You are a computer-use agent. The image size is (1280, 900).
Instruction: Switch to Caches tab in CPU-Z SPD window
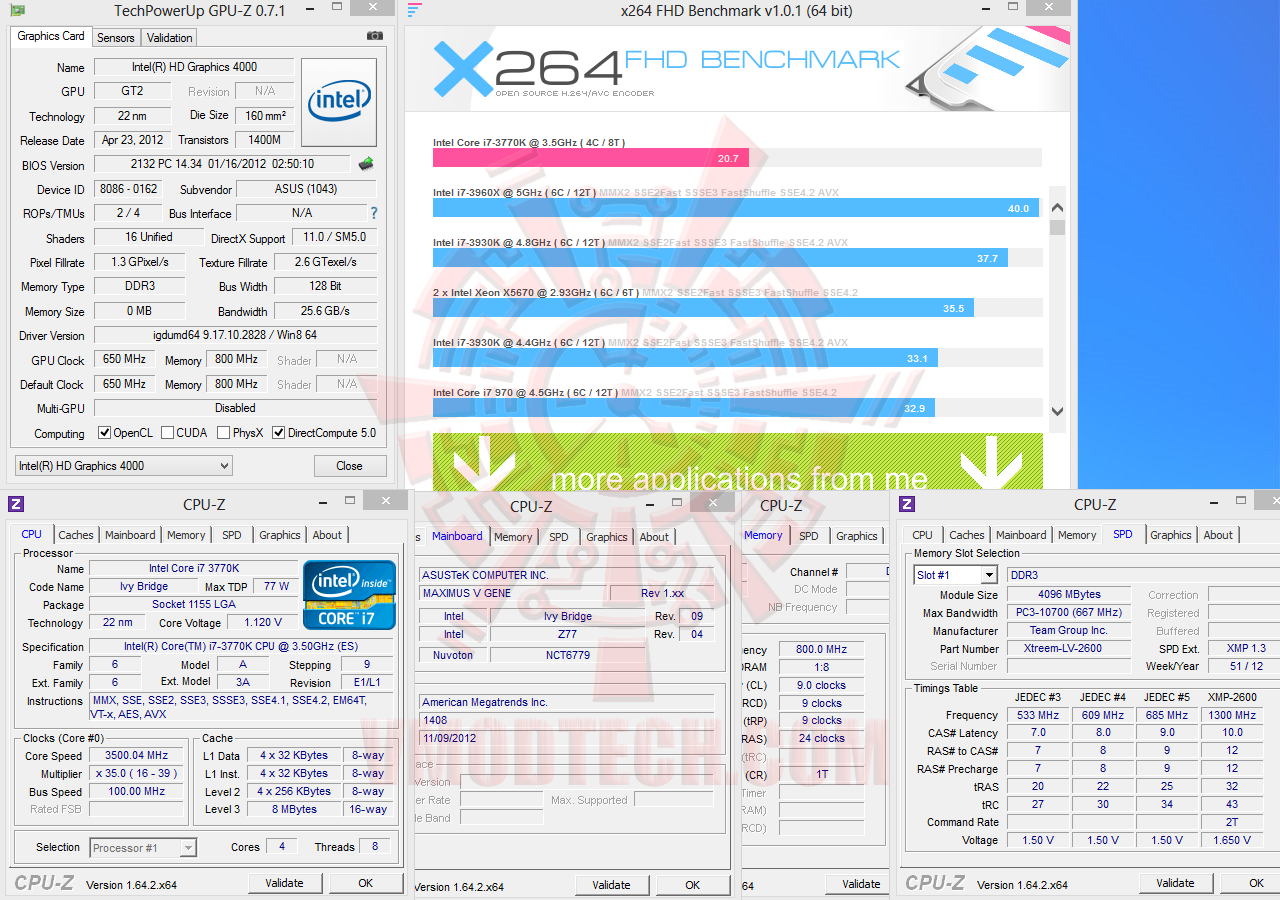pos(967,535)
